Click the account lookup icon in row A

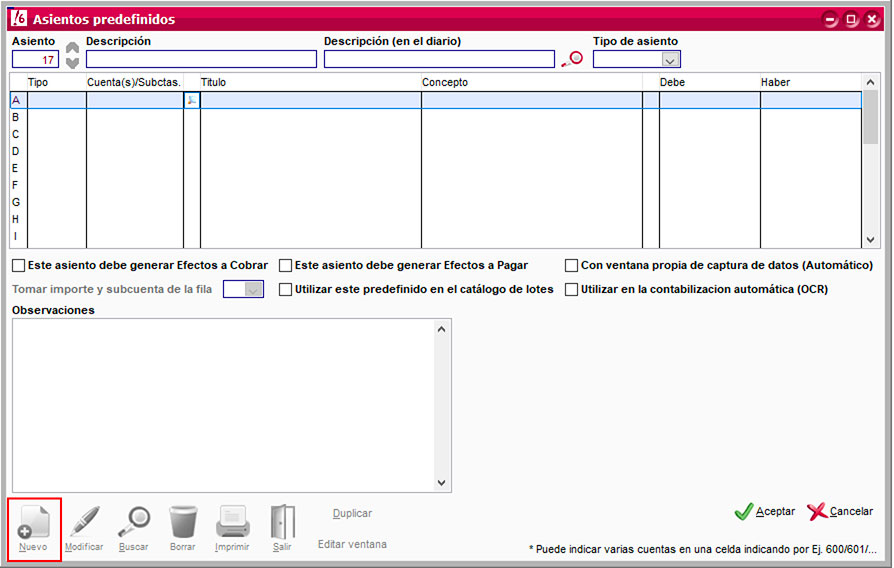pyautogui.click(x=192, y=100)
